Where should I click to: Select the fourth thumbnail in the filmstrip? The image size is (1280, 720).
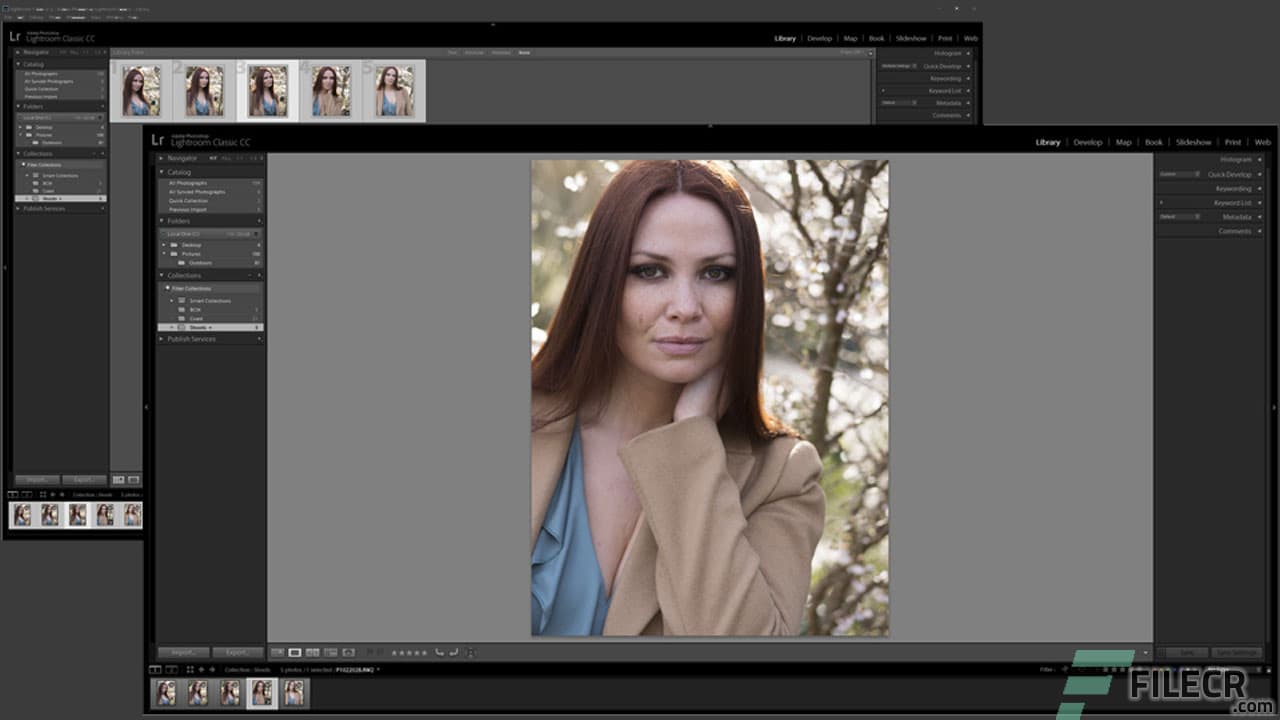point(262,692)
